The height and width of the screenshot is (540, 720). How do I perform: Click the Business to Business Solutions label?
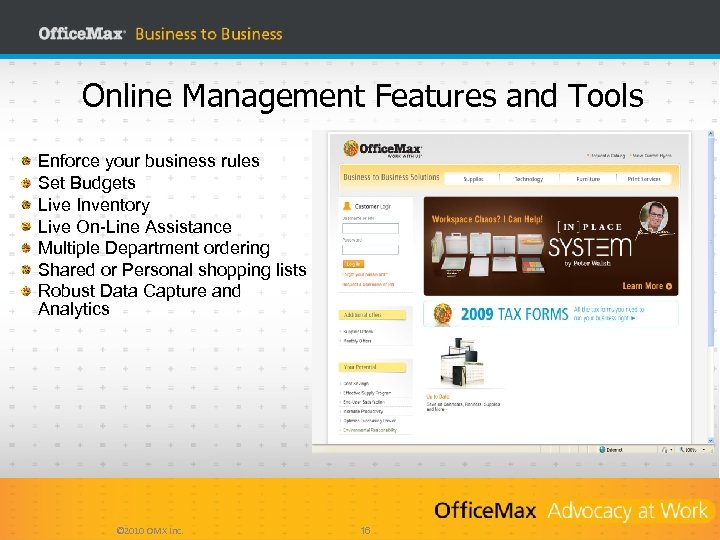pyautogui.click(x=391, y=177)
